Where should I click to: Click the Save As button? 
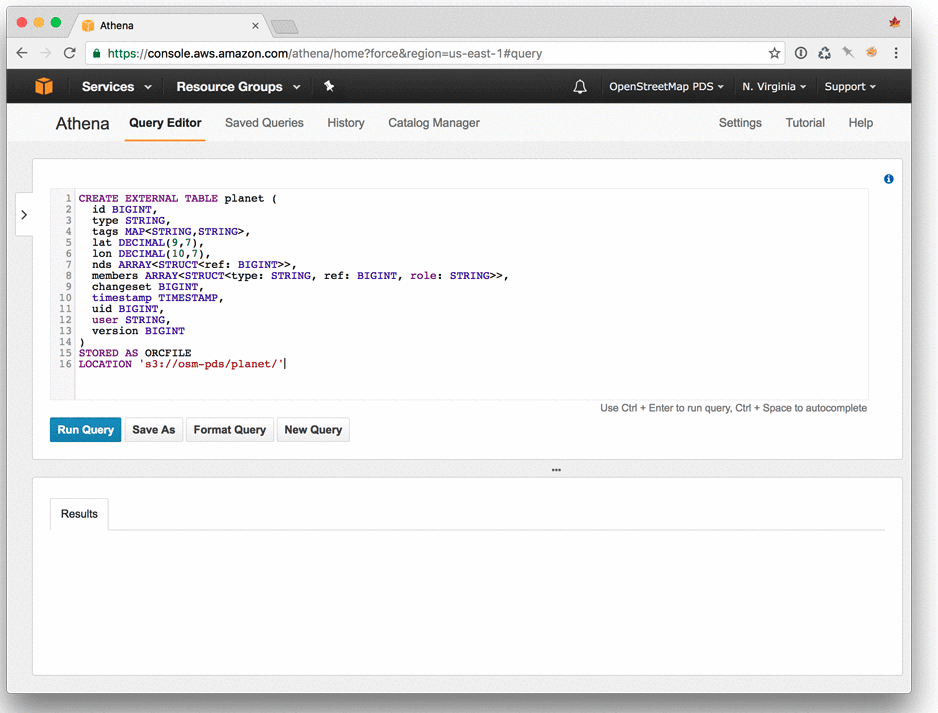click(154, 429)
